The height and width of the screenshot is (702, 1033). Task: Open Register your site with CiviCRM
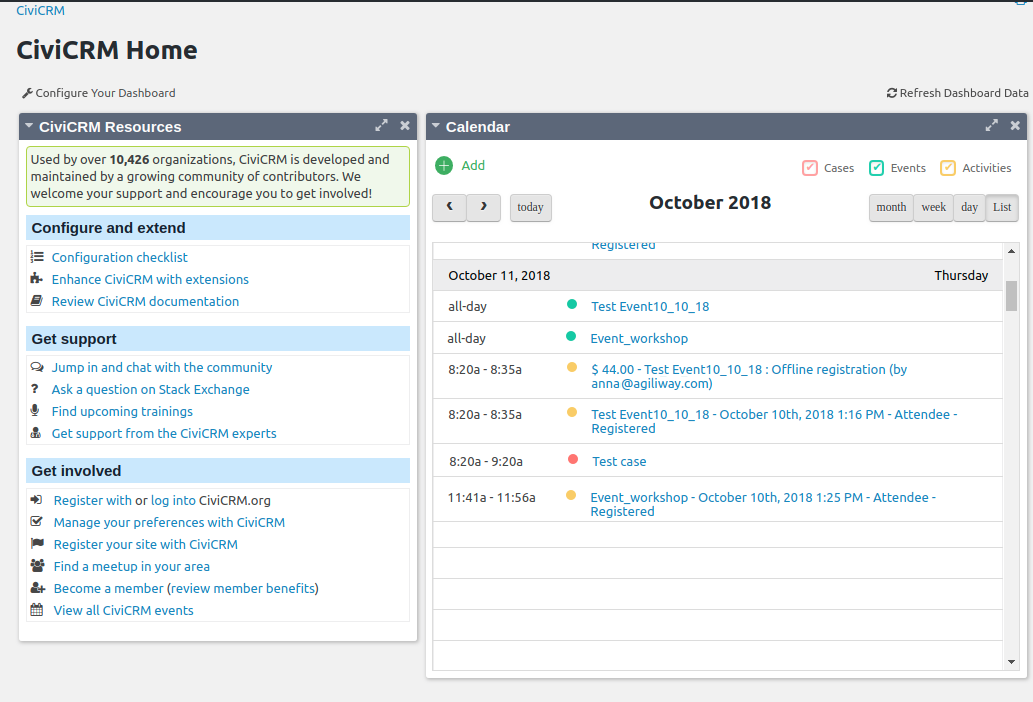click(146, 545)
